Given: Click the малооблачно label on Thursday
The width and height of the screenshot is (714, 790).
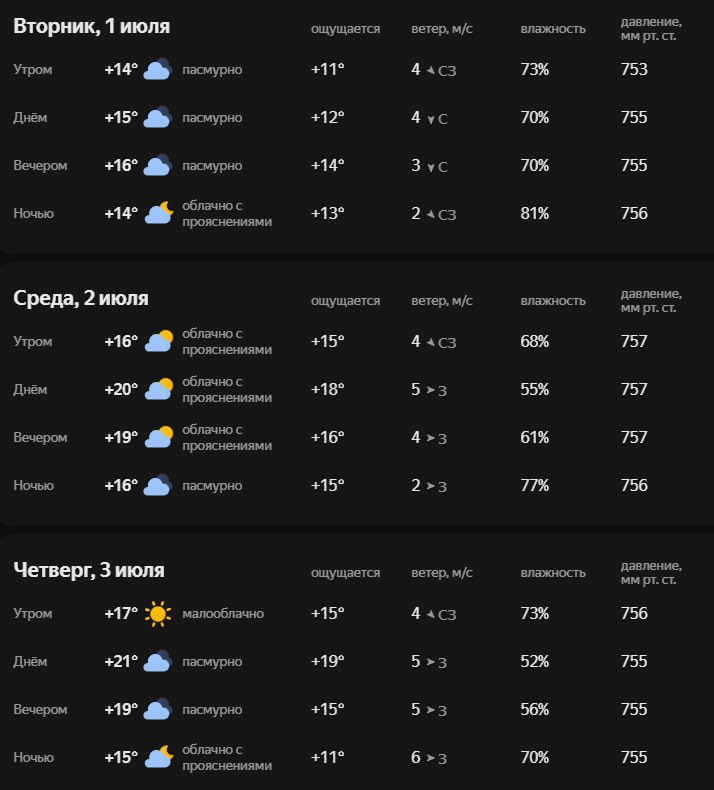Looking at the screenshot, I should [223, 614].
